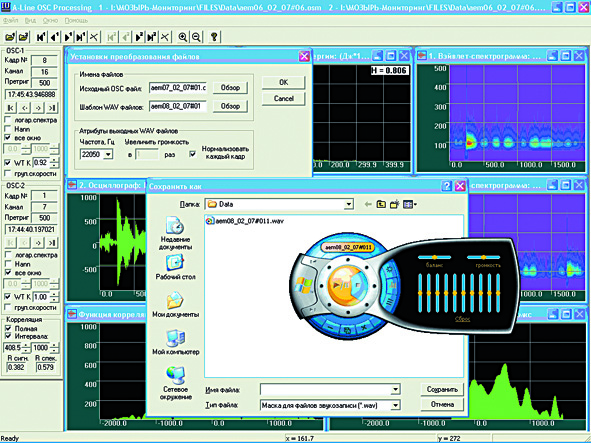Go to previous frame of file 1

point(54,37)
